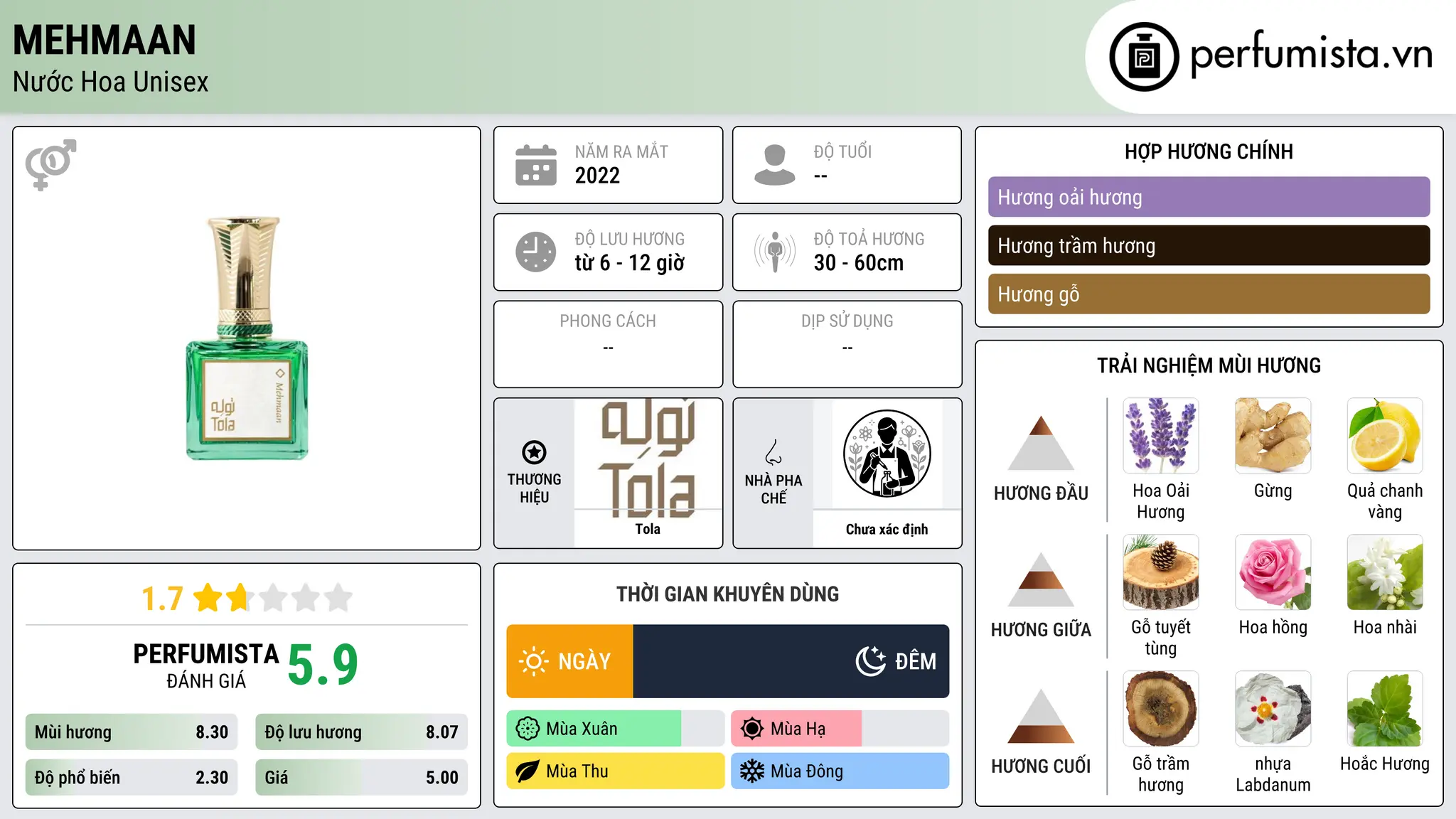Select the Hoa hồng rose image
Viewport: 1456px width, 819px height.
1273,572
